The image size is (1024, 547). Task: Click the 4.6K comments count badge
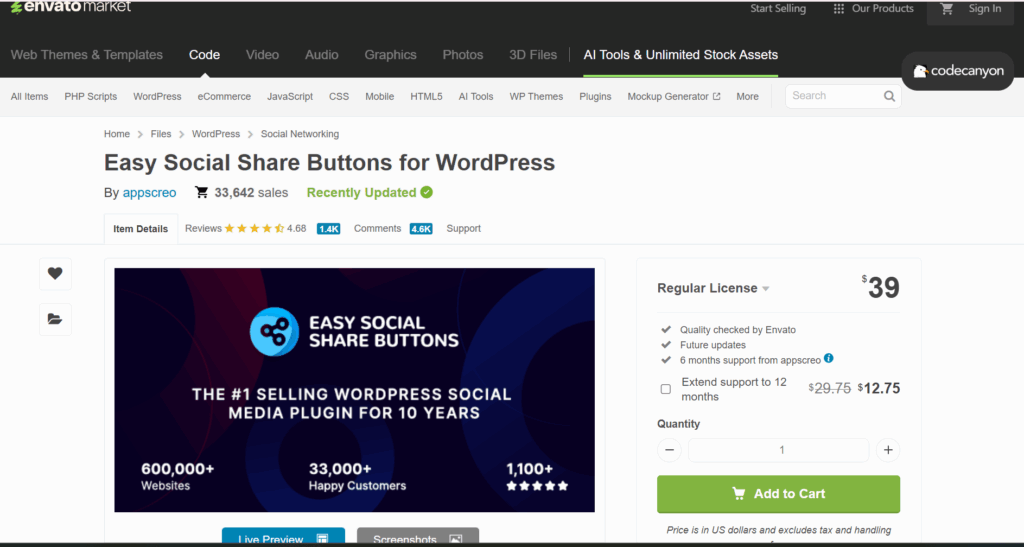(421, 229)
